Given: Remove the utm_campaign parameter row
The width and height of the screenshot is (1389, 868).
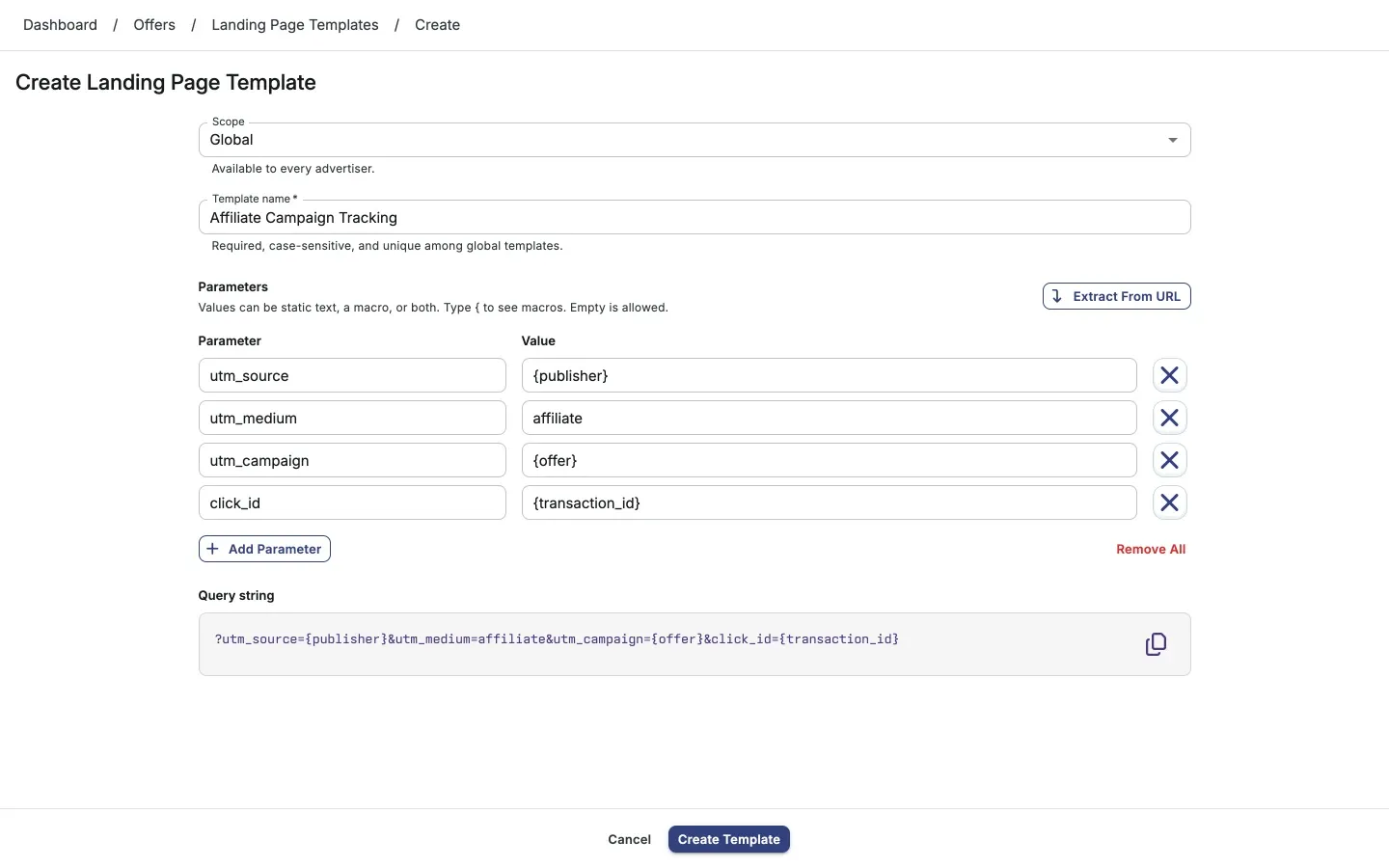Looking at the screenshot, I should (1169, 460).
